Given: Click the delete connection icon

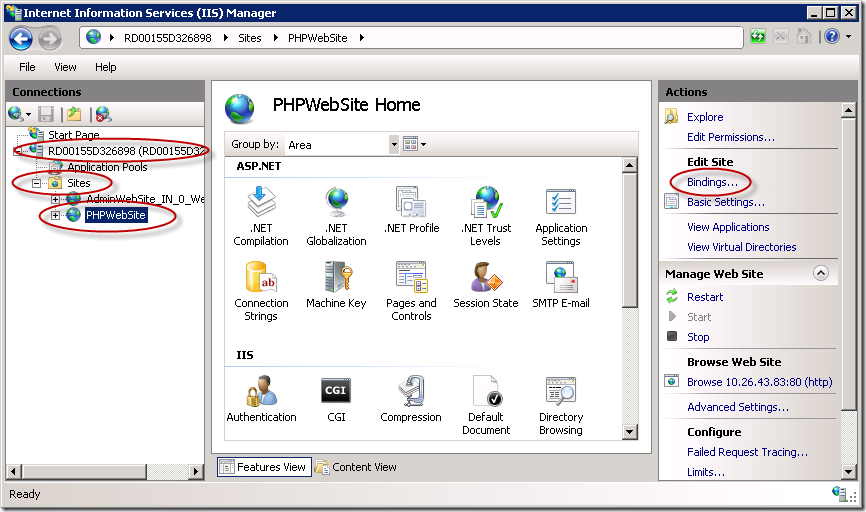Looking at the screenshot, I should (103, 114).
